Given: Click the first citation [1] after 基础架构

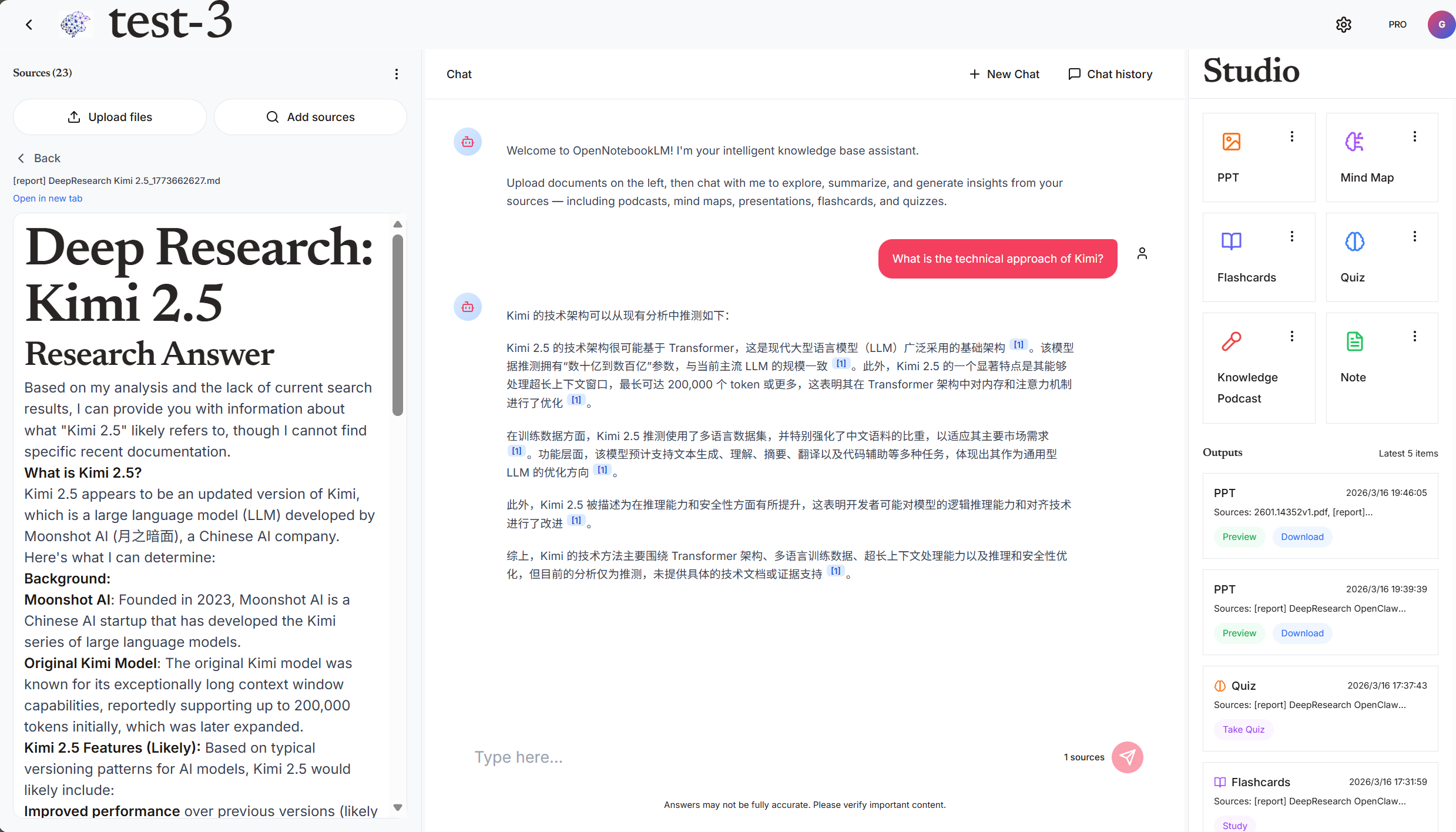Looking at the screenshot, I should [1019, 345].
